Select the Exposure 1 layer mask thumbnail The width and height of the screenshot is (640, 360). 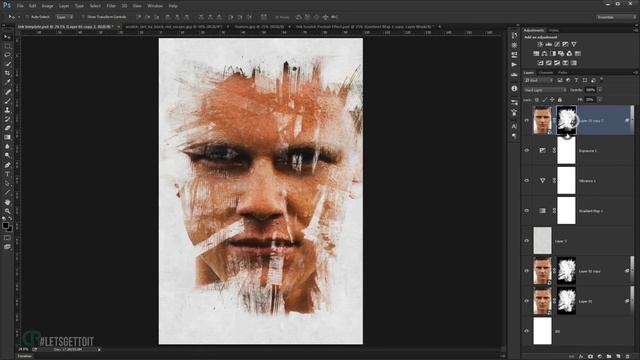[567, 150]
